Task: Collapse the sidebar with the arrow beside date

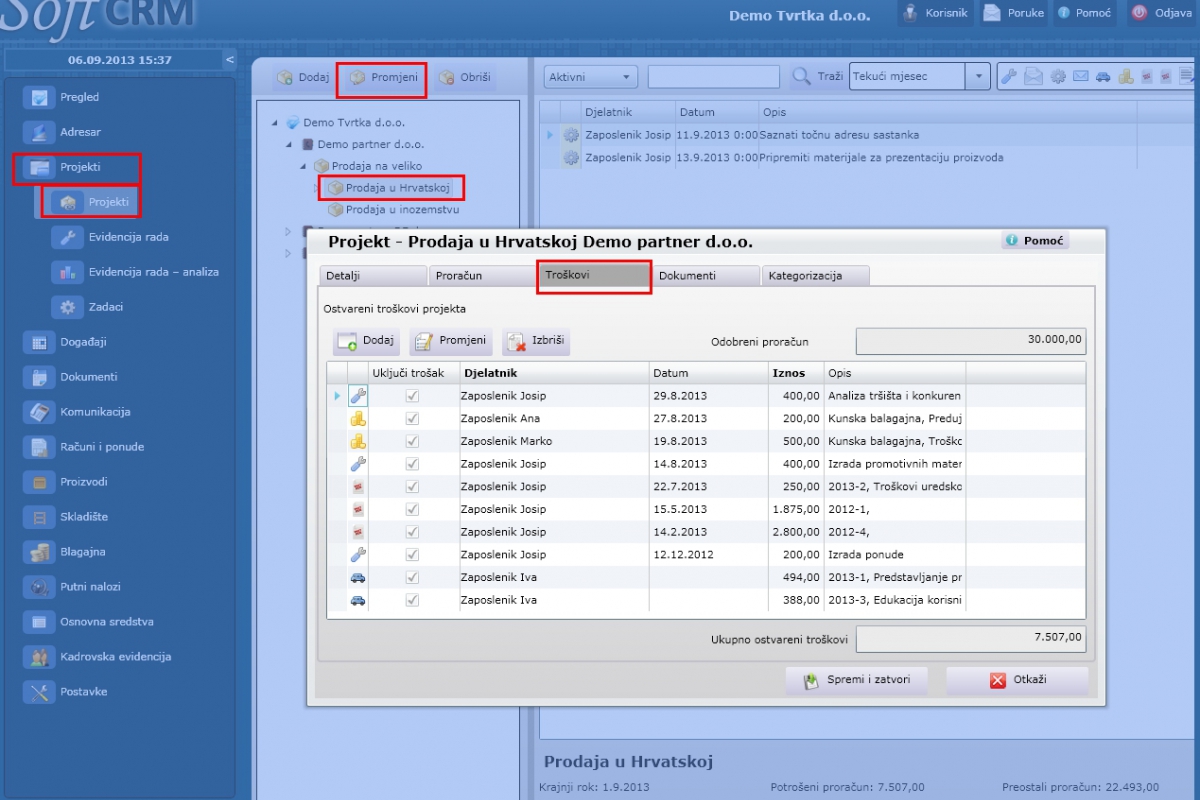Action: point(230,60)
